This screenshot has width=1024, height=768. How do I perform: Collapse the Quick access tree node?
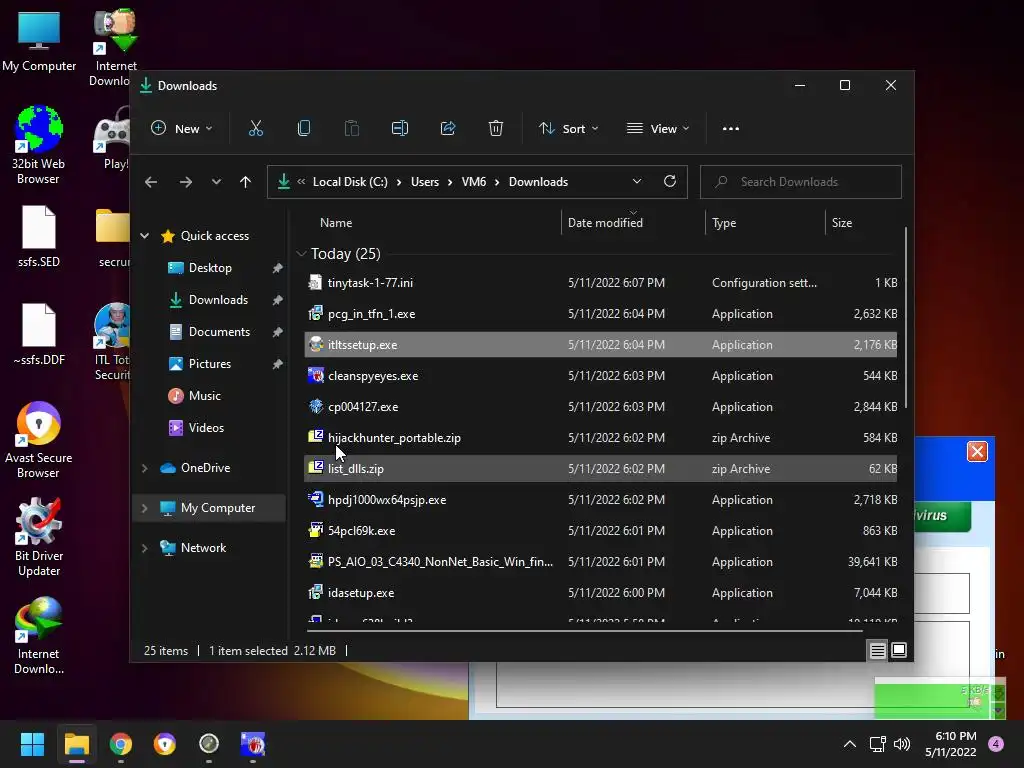click(x=145, y=236)
